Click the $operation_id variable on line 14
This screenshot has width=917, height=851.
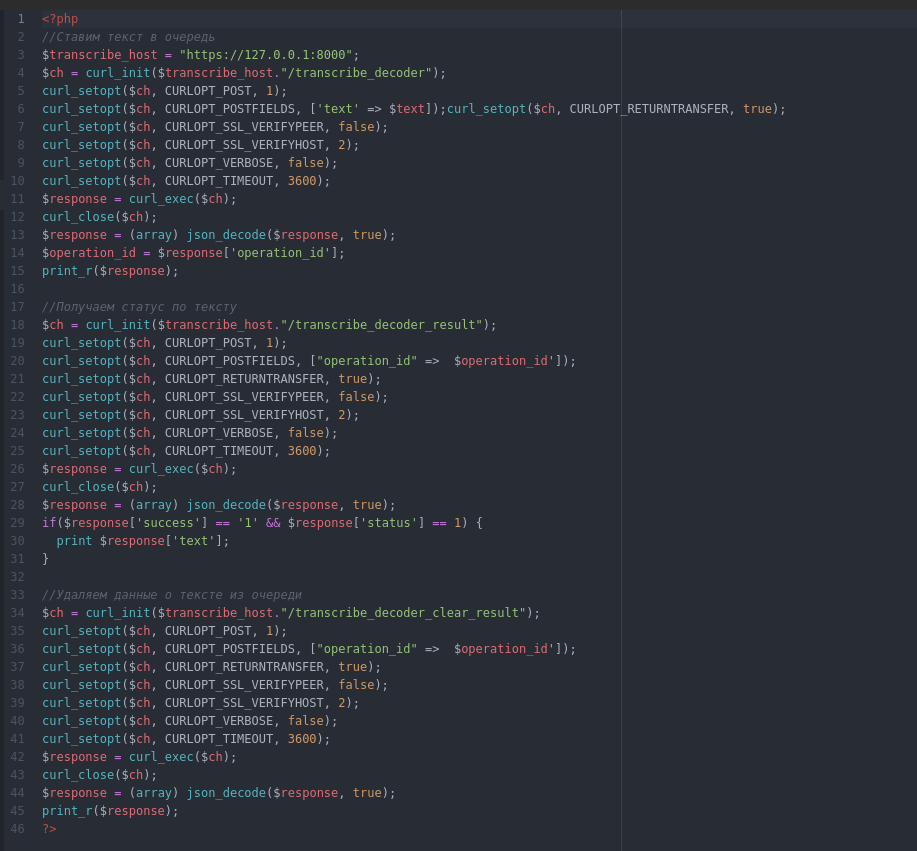[89, 253]
